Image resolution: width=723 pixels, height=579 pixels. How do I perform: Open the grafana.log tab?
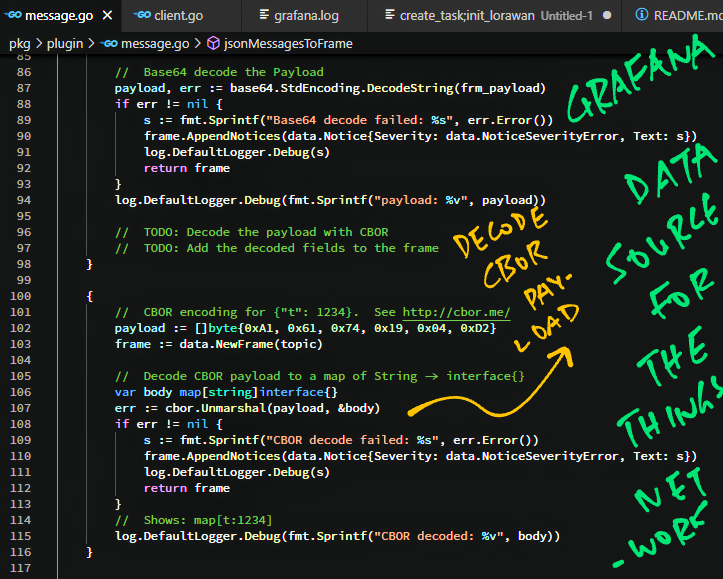[x=304, y=16]
